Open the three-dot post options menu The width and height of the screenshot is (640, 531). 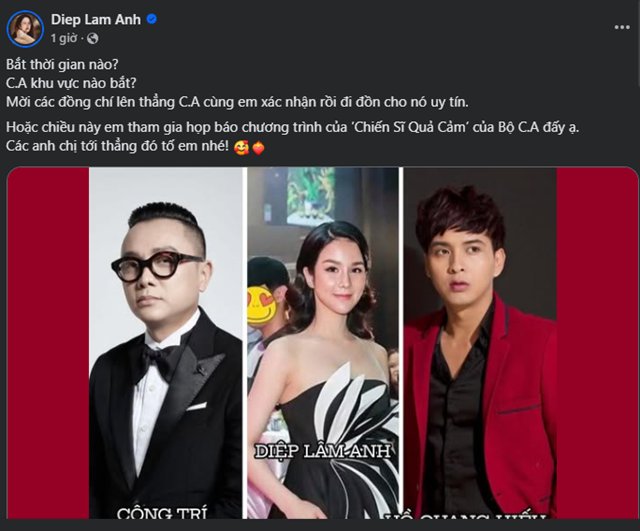(x=622, y=27)
